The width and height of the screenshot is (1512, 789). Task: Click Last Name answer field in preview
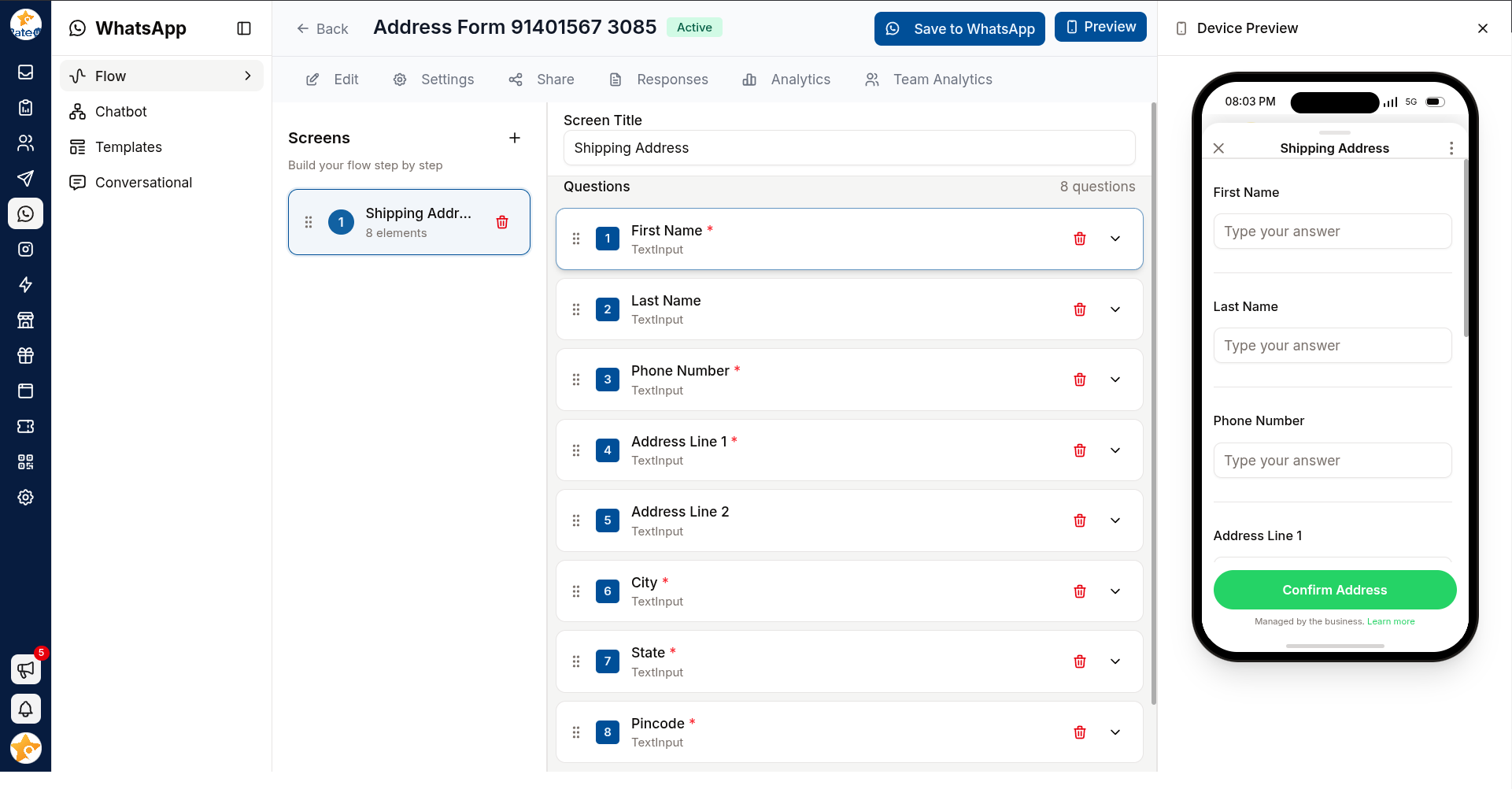coord(1332,346)
